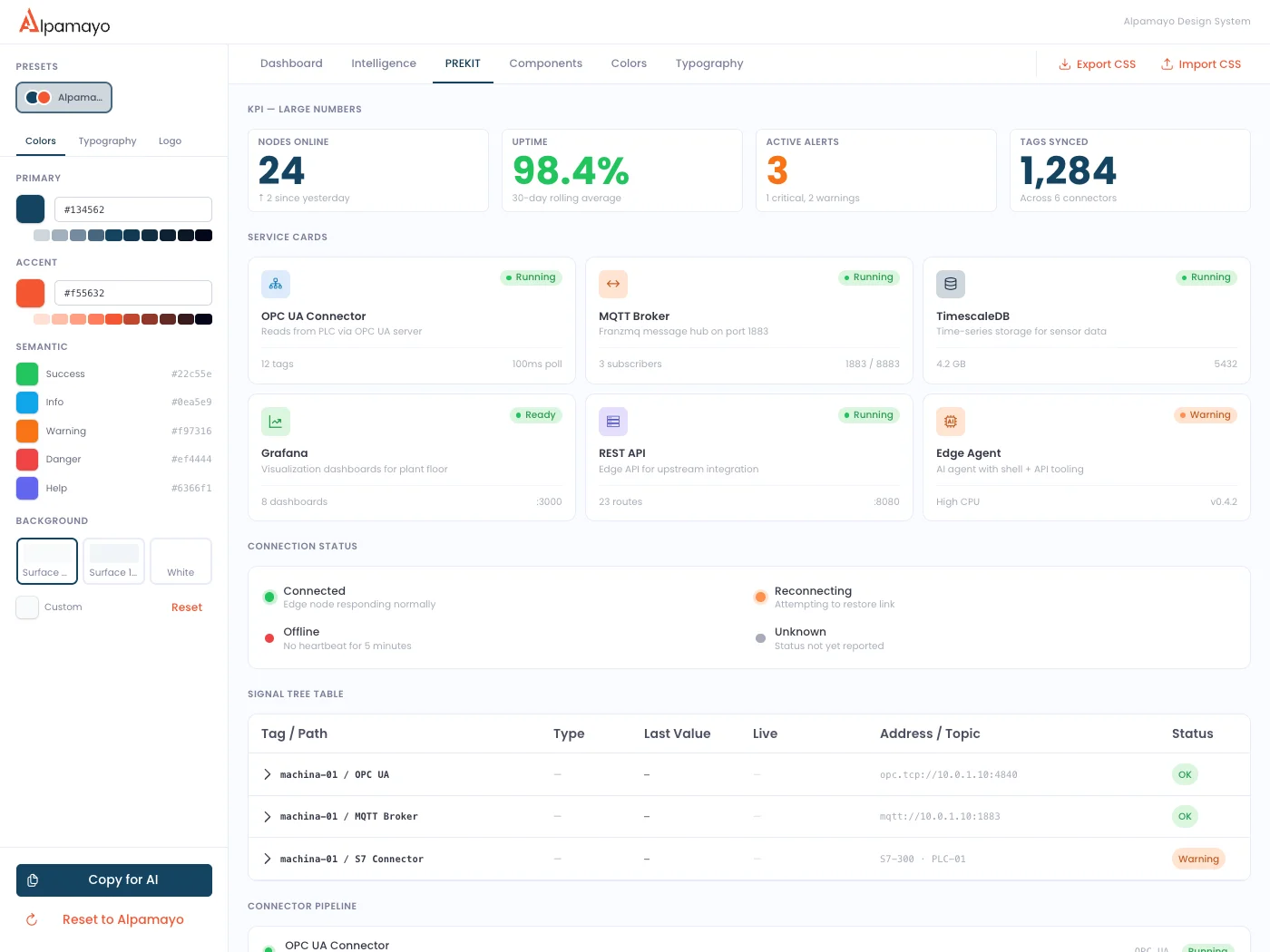Click the Danger red swatch
The height and width of the screenshot is (952, 1270).
coord(27,460)
